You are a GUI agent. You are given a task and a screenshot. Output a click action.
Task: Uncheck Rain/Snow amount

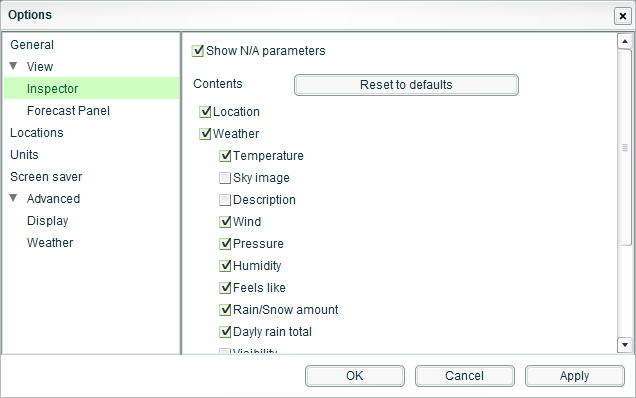225,310
